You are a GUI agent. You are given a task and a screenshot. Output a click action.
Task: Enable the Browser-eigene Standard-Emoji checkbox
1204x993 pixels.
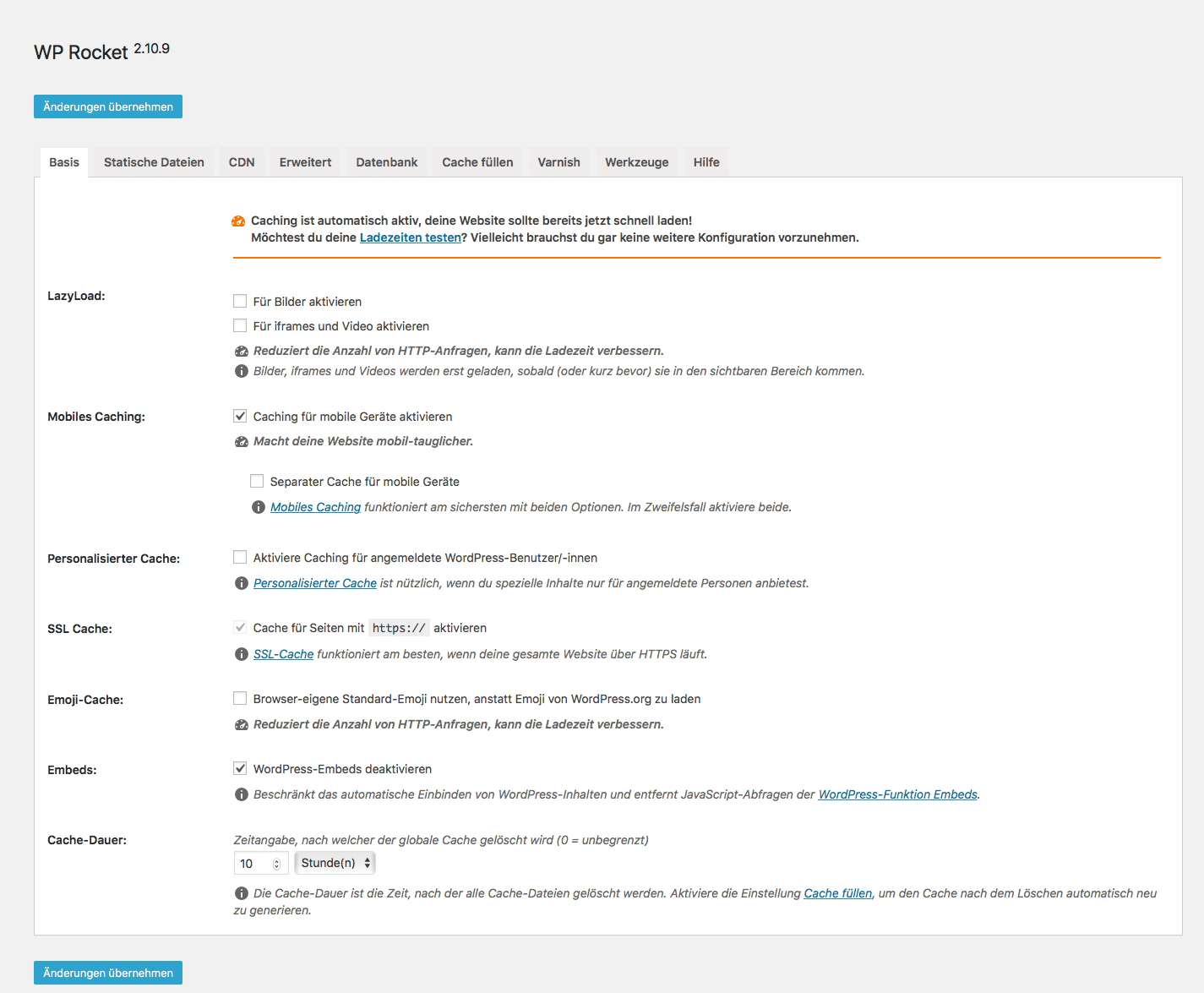coord(240,698)
